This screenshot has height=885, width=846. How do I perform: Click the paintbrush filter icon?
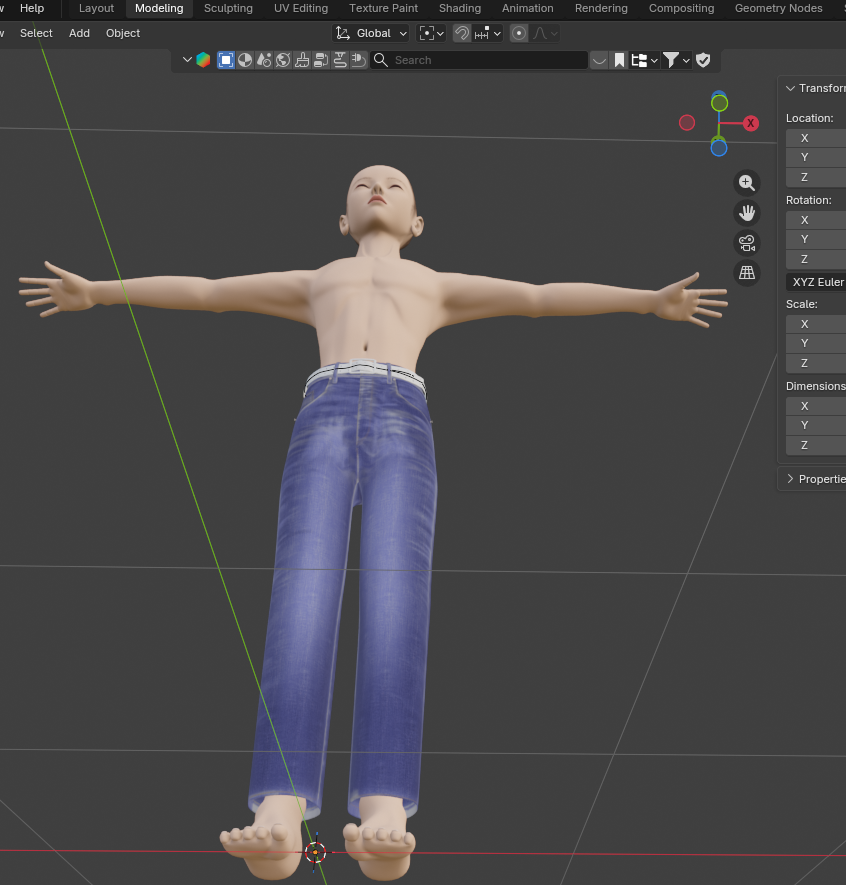click(x=302, y=60)
